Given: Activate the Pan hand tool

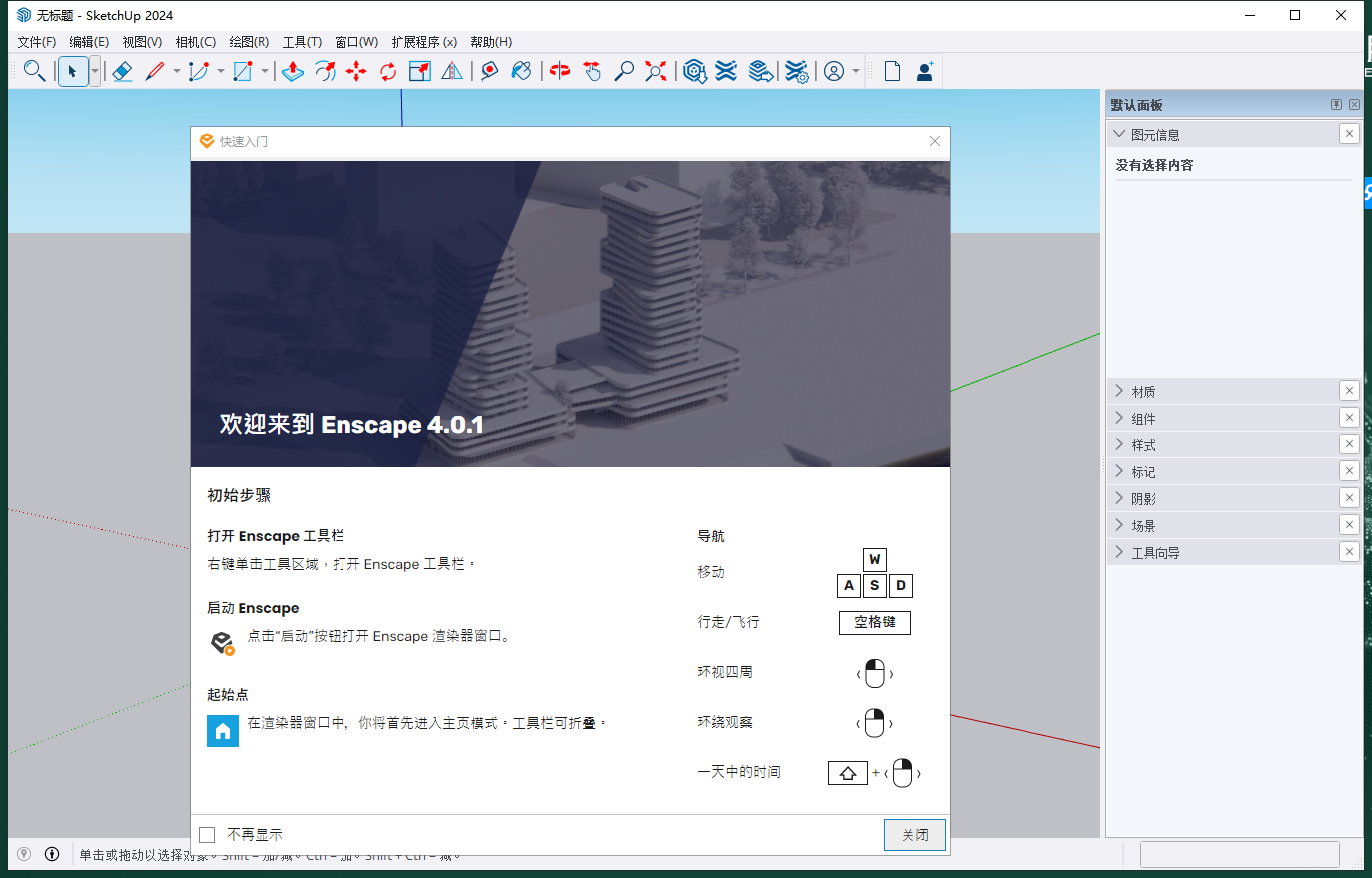Looking at the screenshot, I should click(592, 71).
